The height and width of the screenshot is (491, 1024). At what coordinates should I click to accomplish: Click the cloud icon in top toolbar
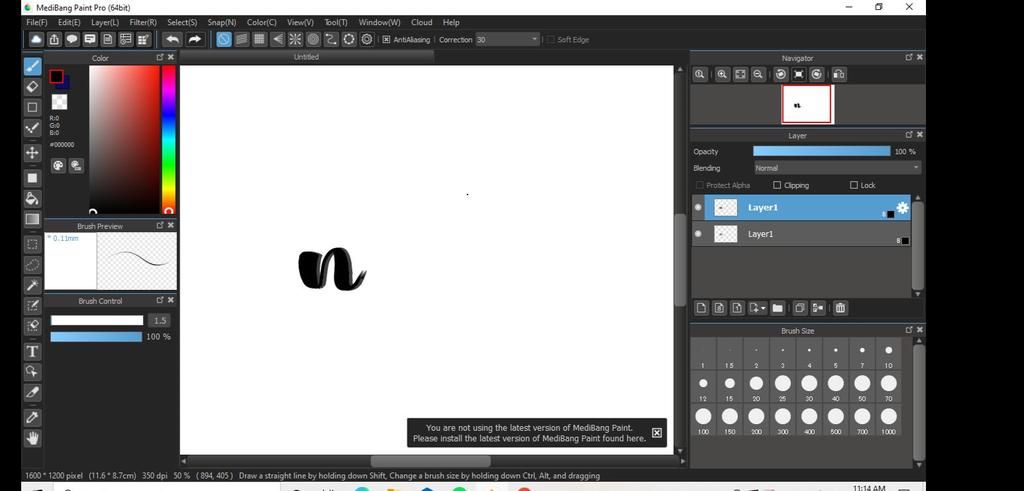pyautogui.click(x=37, y=39)
